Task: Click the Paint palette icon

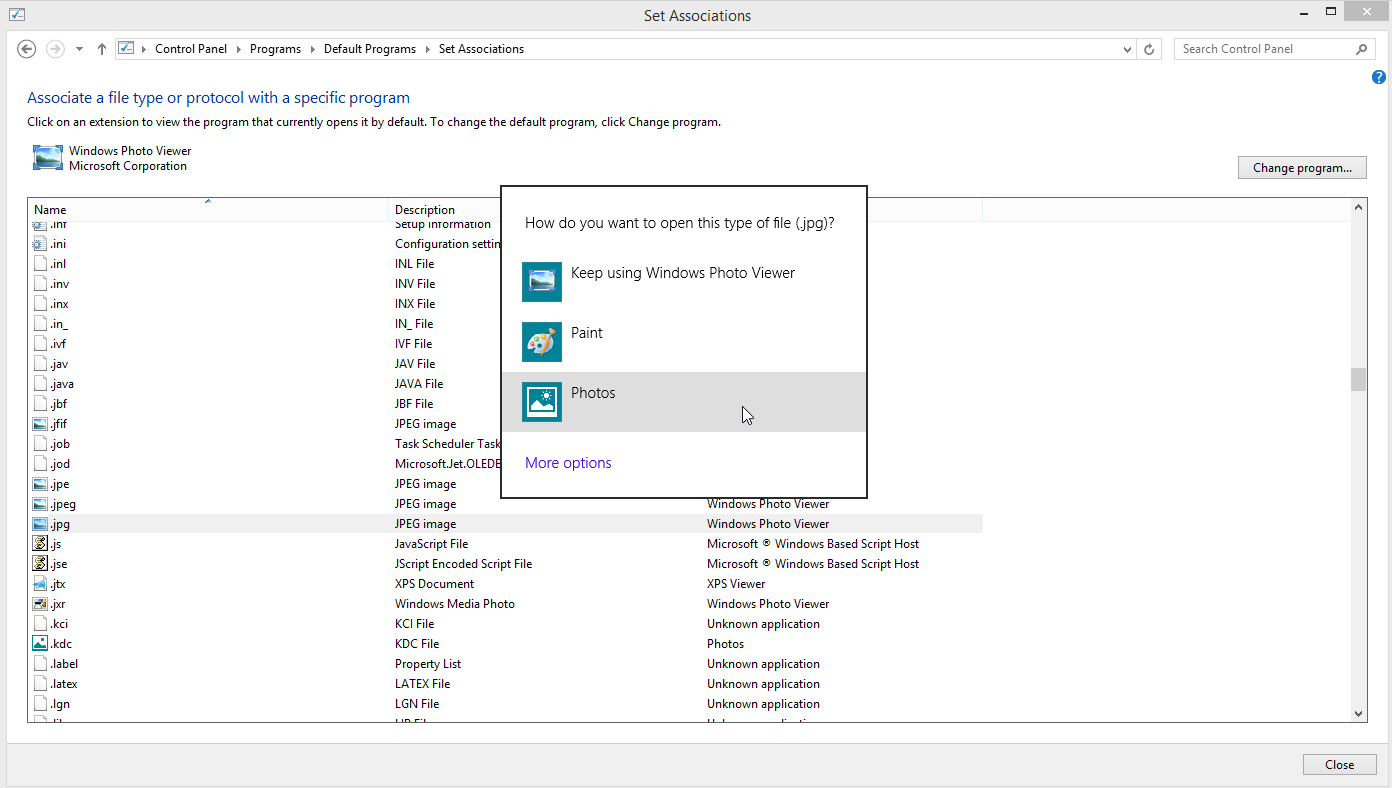Action: 542,342
